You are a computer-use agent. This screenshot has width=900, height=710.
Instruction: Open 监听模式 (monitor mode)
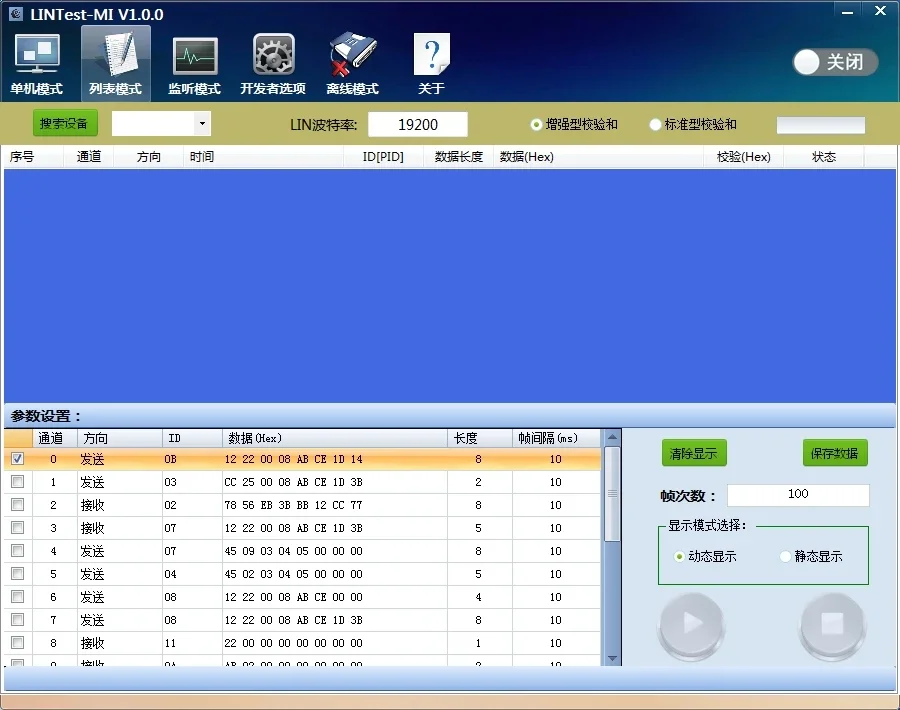[x=194, y=62]
